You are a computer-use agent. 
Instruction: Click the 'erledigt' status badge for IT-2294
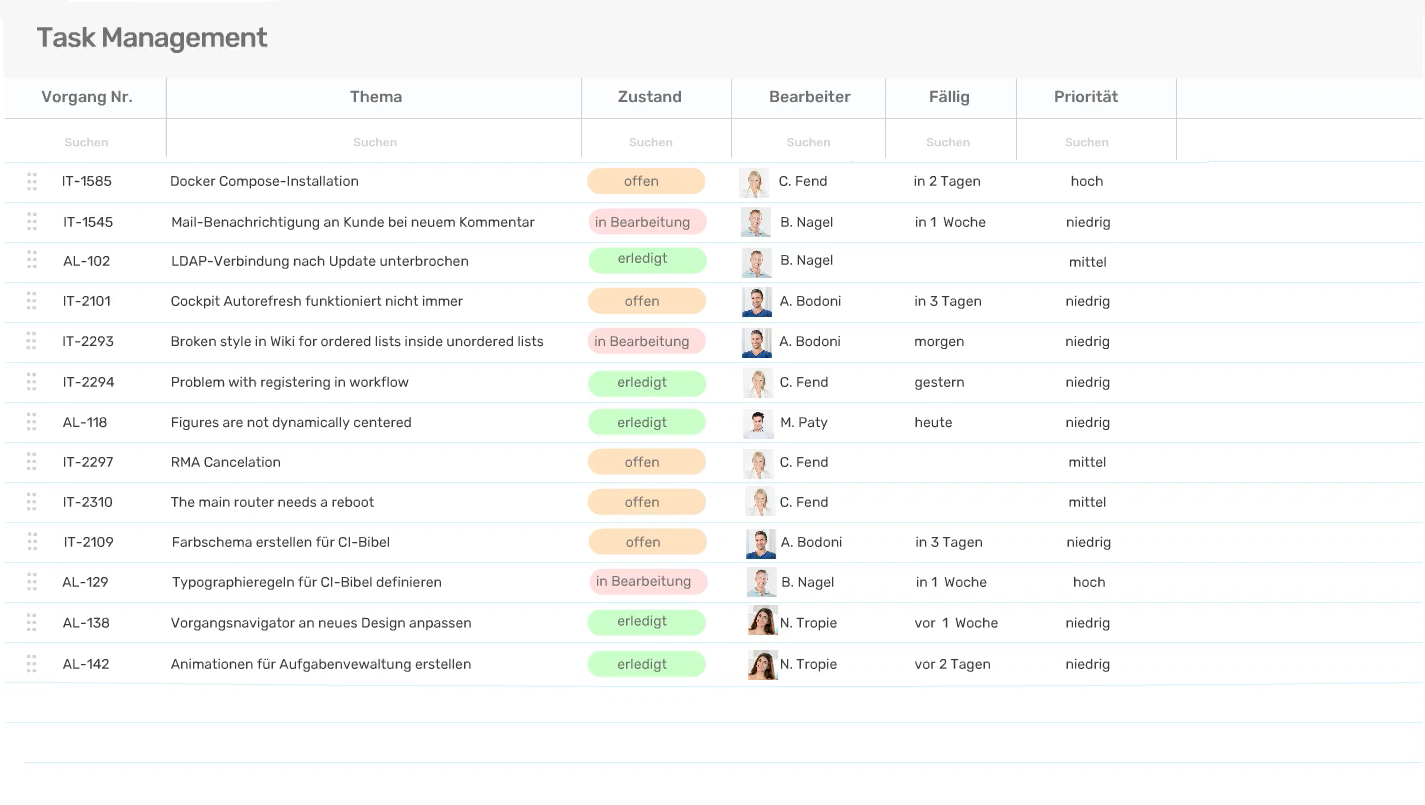646,382
